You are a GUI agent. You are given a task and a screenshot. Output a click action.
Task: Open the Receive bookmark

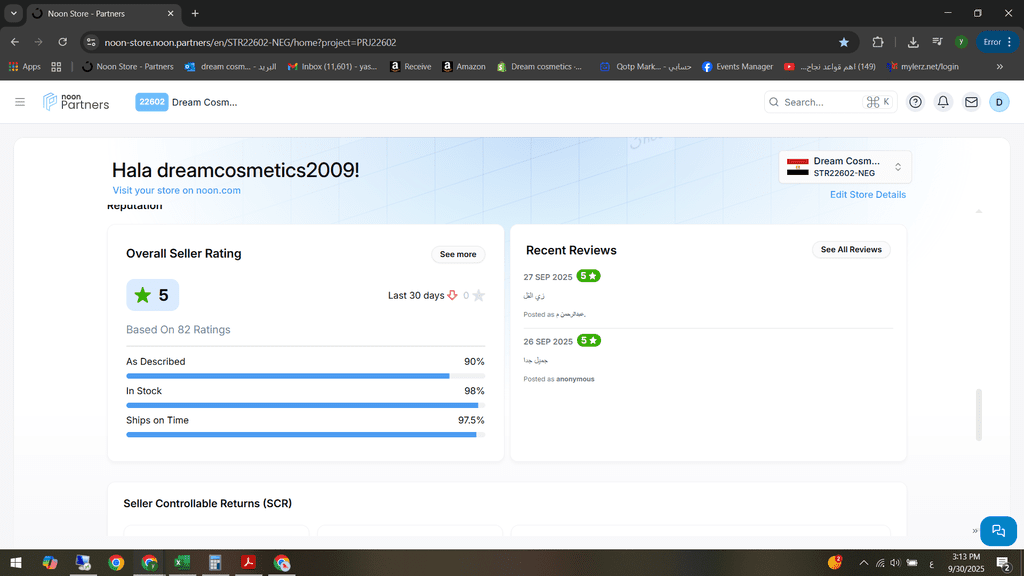(410, 67)
